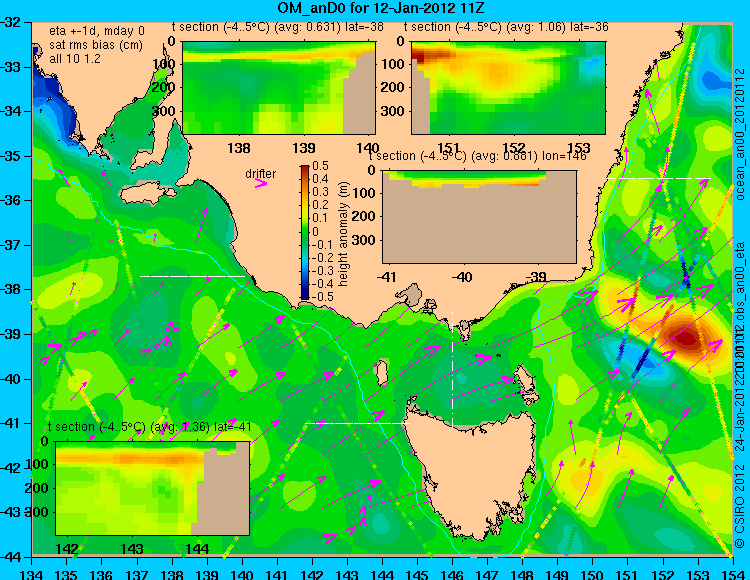Click the 134 longitude label on bottom axis
Viewport: 750px width, 580px height.
coord(31,574)
